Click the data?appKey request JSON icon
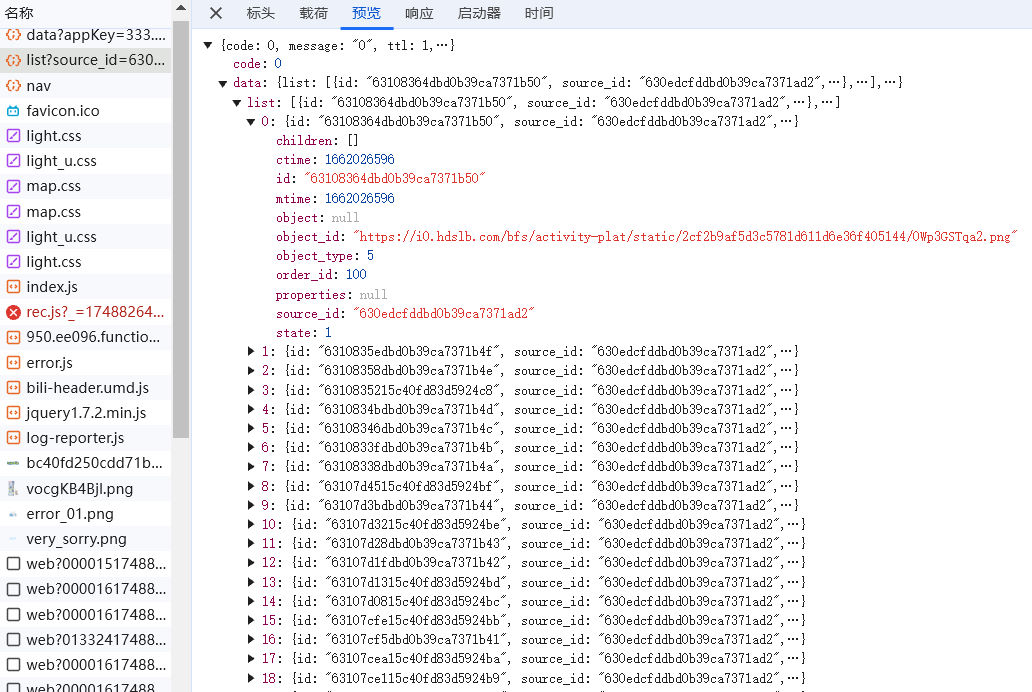 13,35
